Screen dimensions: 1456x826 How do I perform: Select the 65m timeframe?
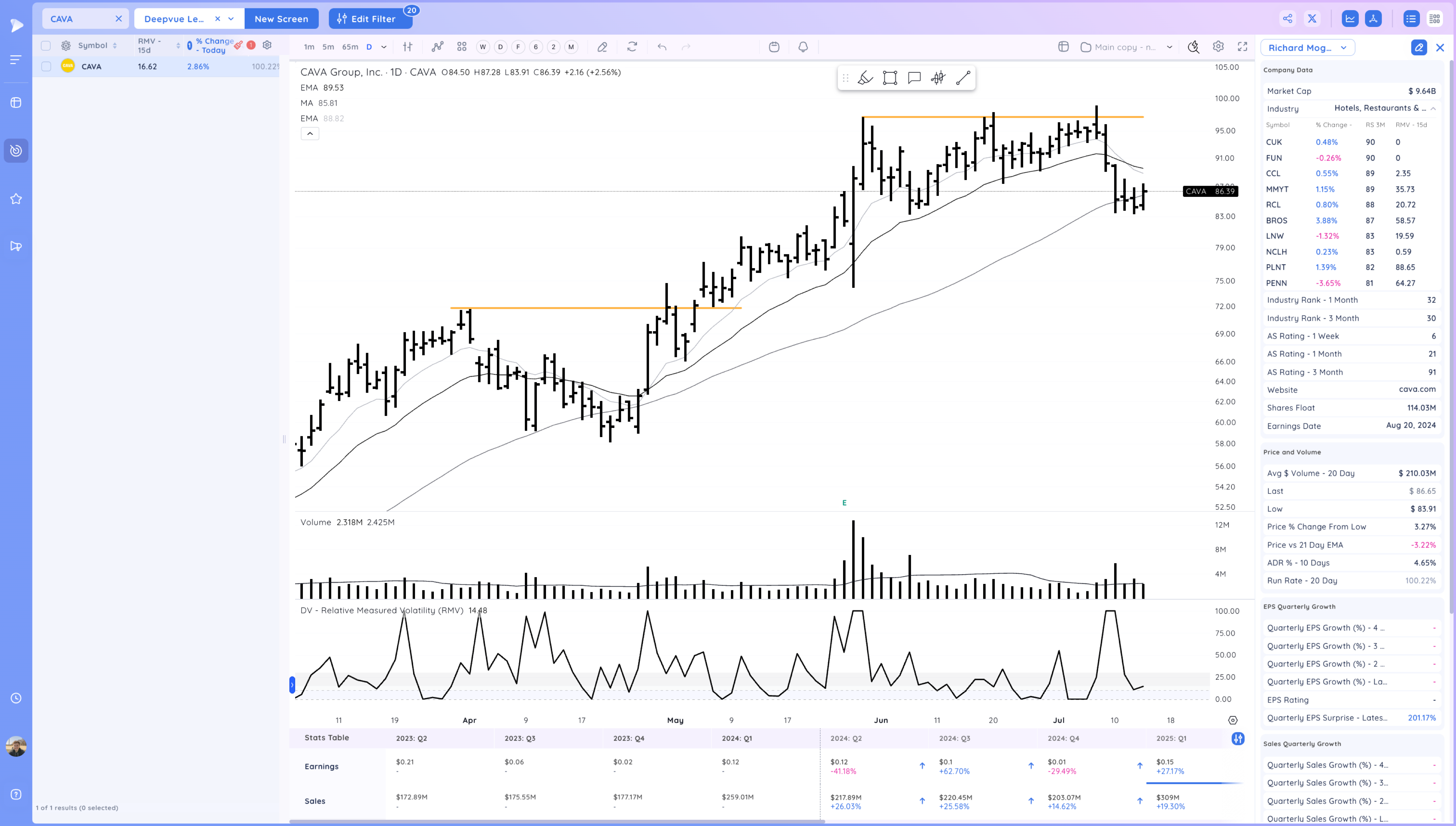[x=350, y=47]
